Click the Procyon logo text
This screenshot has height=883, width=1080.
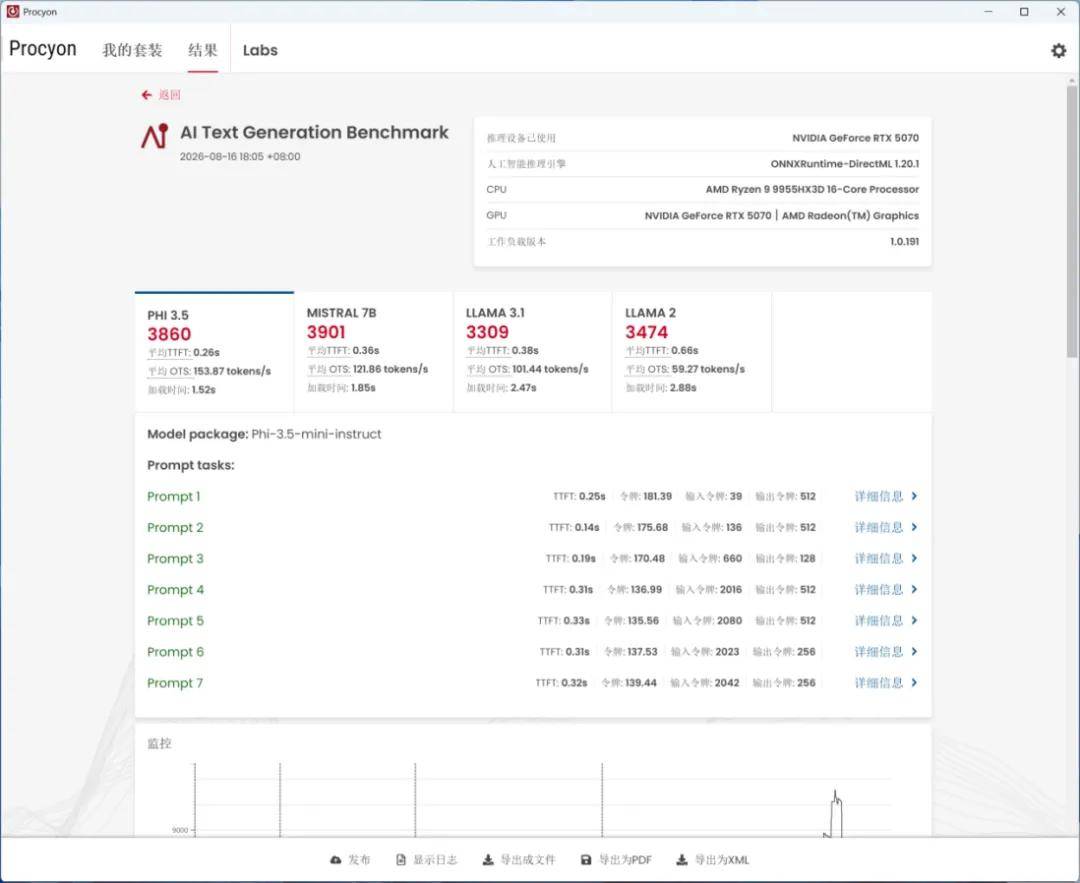pos(42,49)
